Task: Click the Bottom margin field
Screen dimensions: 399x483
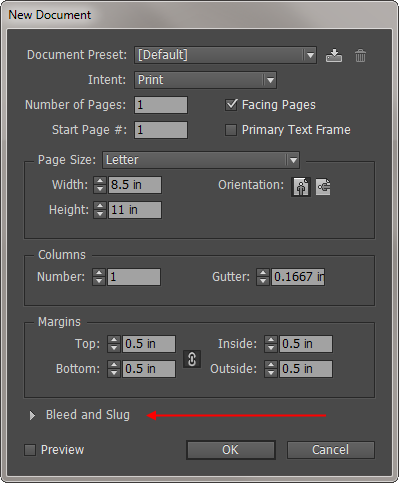Action: click(x=149, y=369)
